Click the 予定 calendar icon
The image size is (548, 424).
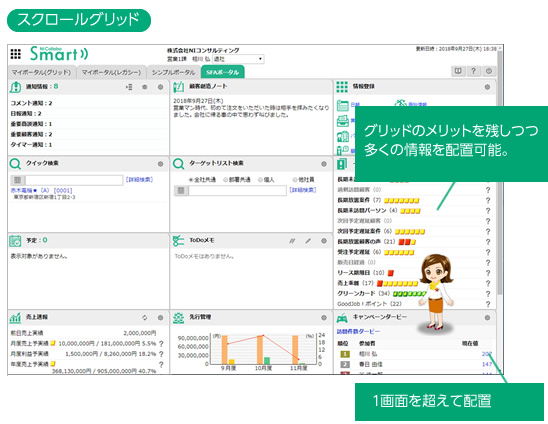(15, 240)
